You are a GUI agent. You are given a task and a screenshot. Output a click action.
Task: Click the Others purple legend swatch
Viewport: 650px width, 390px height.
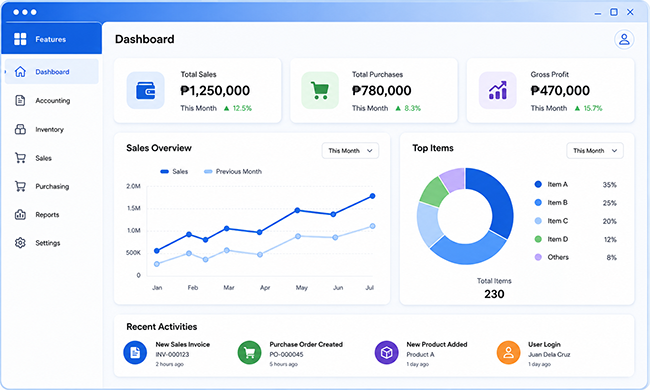pos(538,257)
